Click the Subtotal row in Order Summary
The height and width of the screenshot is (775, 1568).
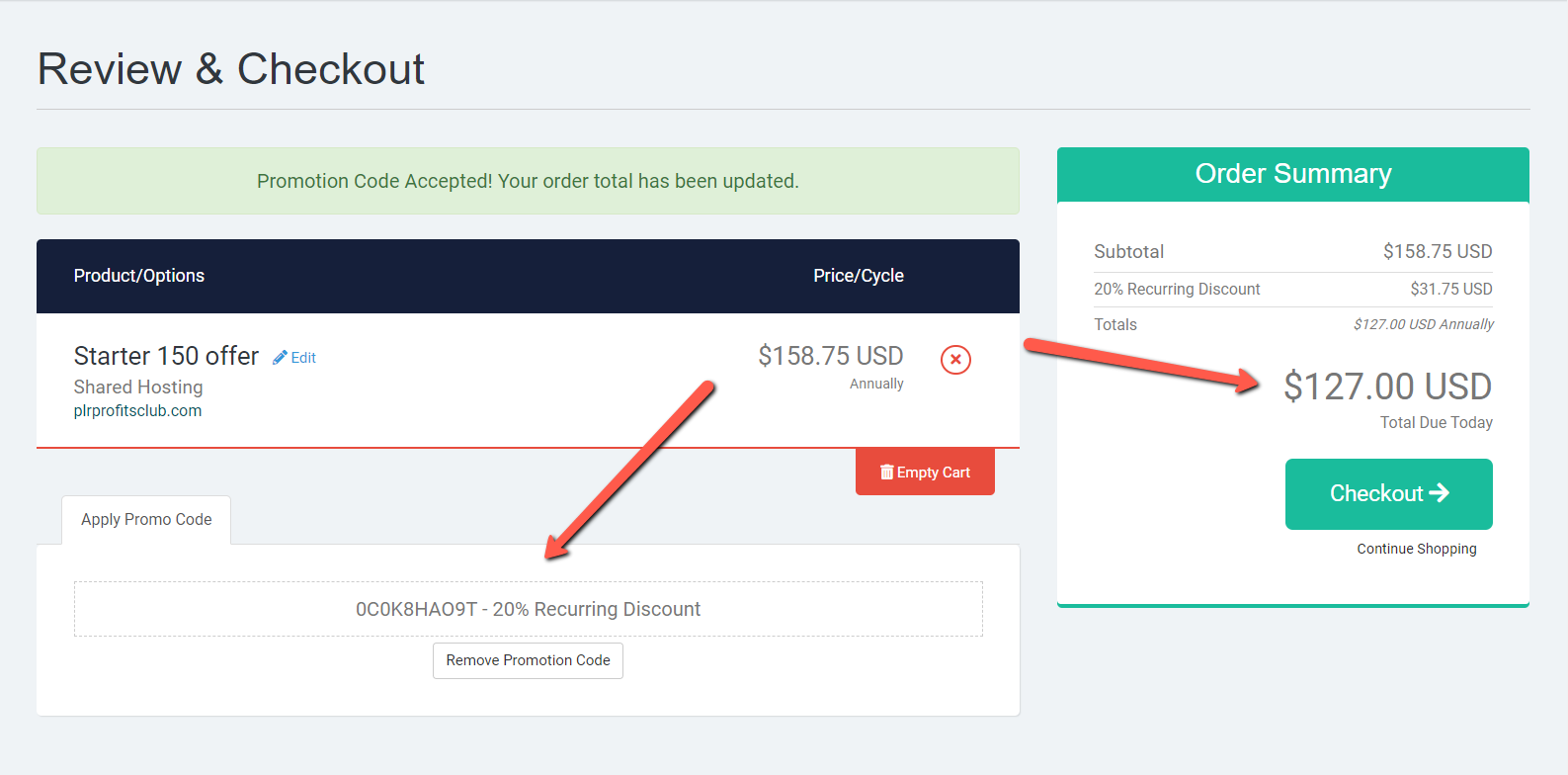click(x=1292, y=252)
